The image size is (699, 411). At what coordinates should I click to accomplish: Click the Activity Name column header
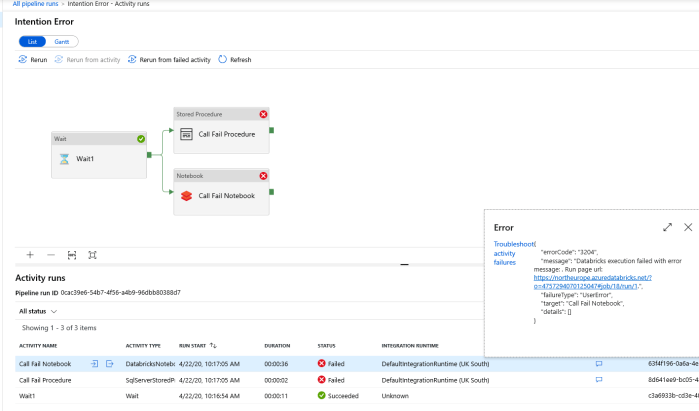[38, 345]
